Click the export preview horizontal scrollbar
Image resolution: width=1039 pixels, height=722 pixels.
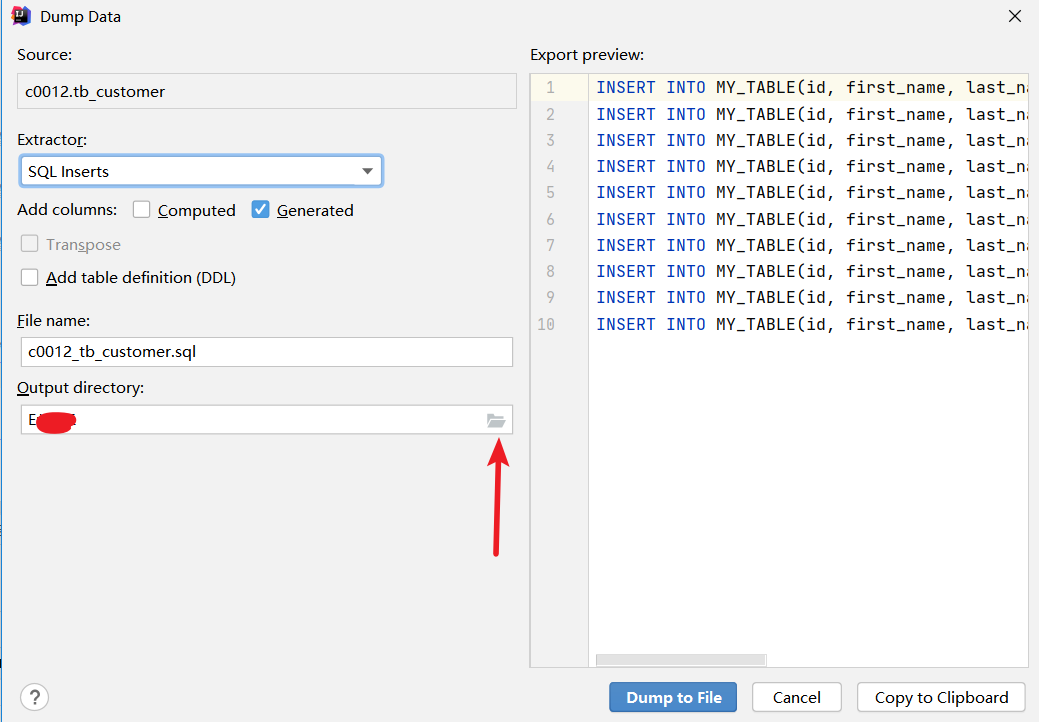[681, 660]
